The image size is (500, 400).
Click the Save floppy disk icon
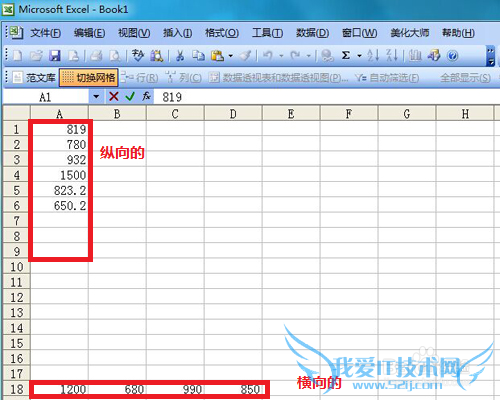[55, 55]
